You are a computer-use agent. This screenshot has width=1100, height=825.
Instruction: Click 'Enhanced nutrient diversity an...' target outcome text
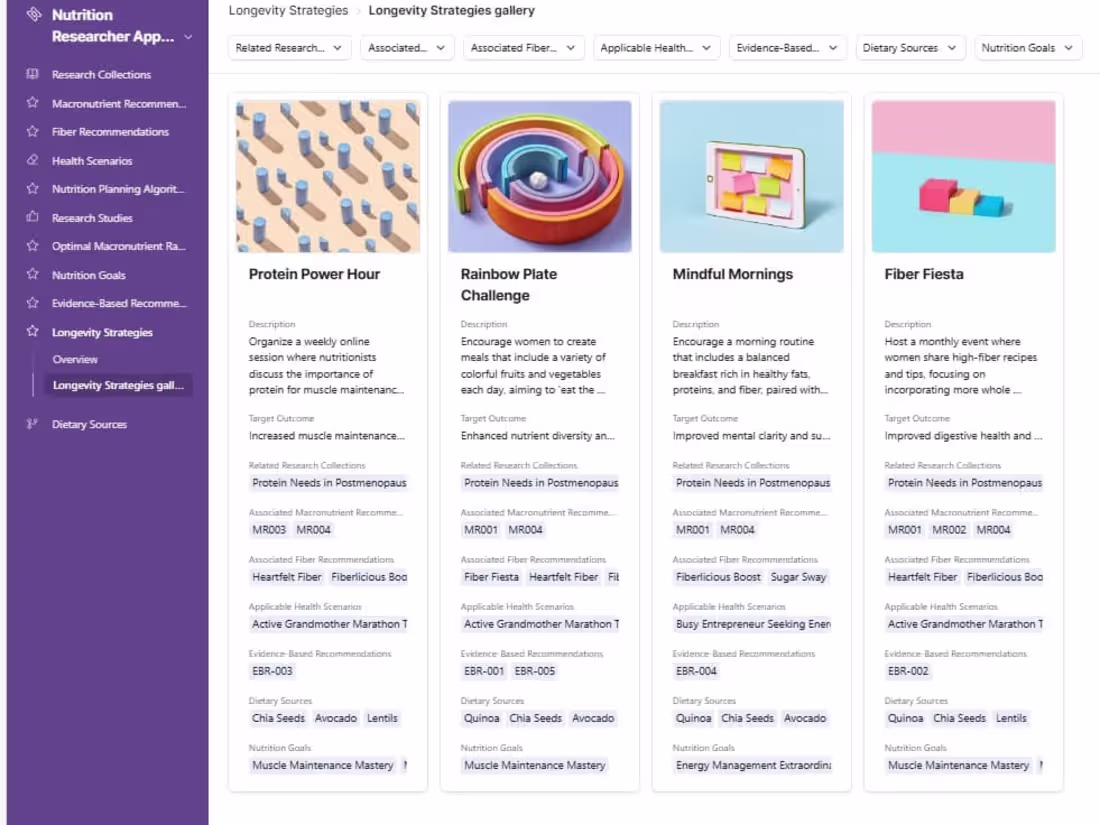(x=537, y=436)
